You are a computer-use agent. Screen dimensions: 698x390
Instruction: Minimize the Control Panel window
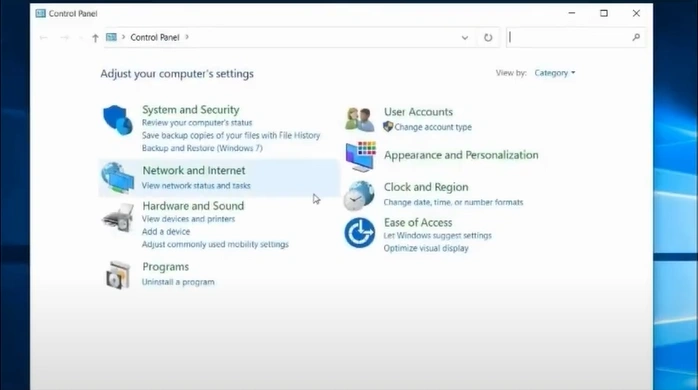(x=572, y=13)
